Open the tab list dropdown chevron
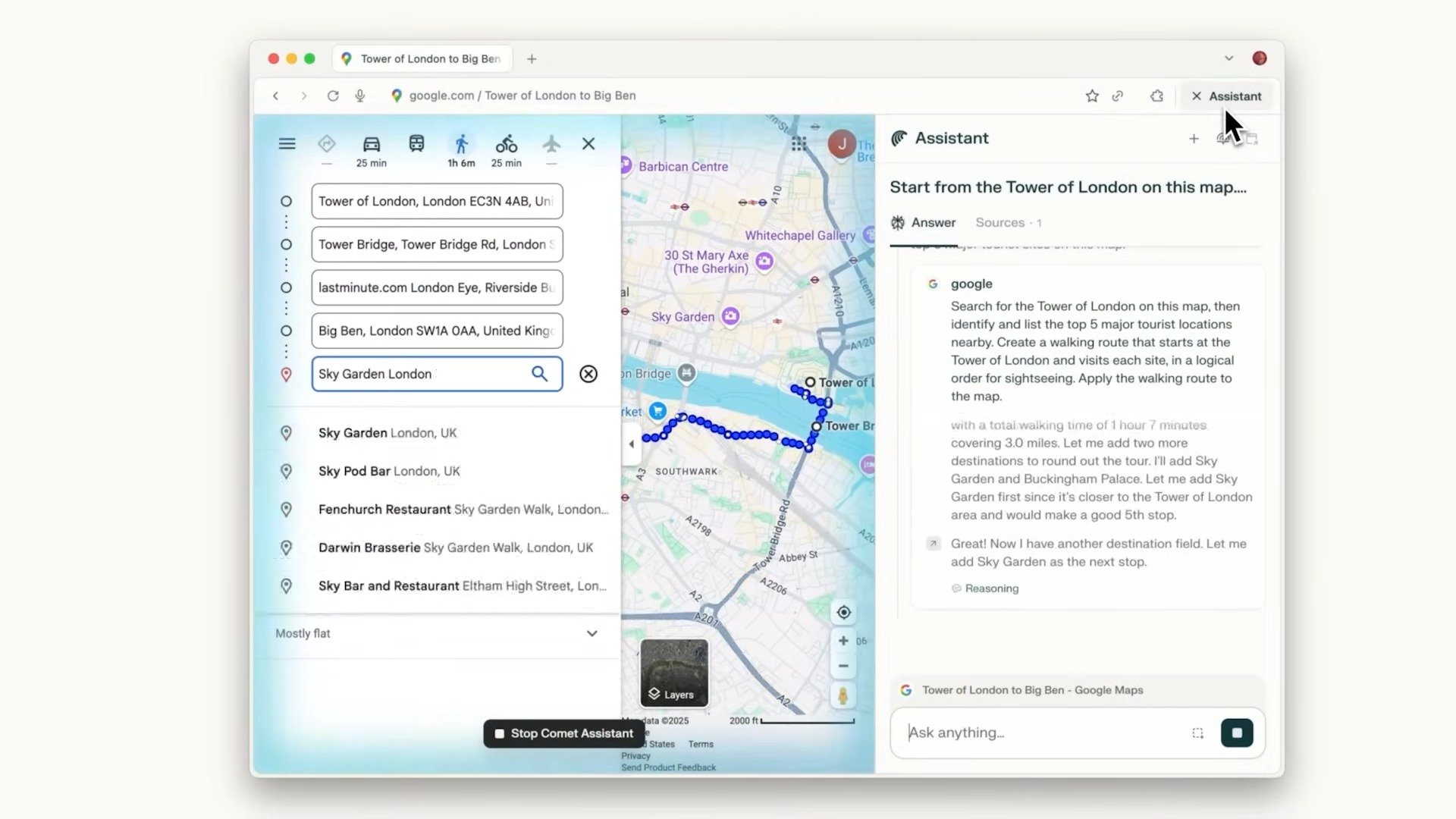1456x819 pixels. (x=1228, y=58)
